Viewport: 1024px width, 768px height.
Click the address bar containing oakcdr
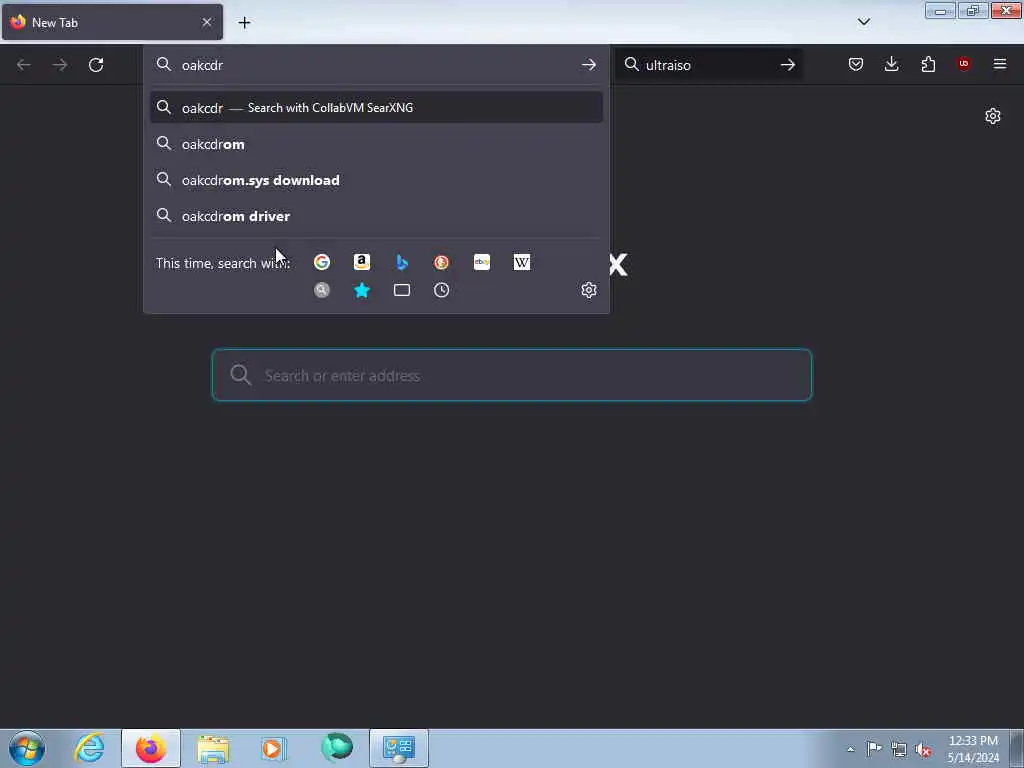(376, 65)
